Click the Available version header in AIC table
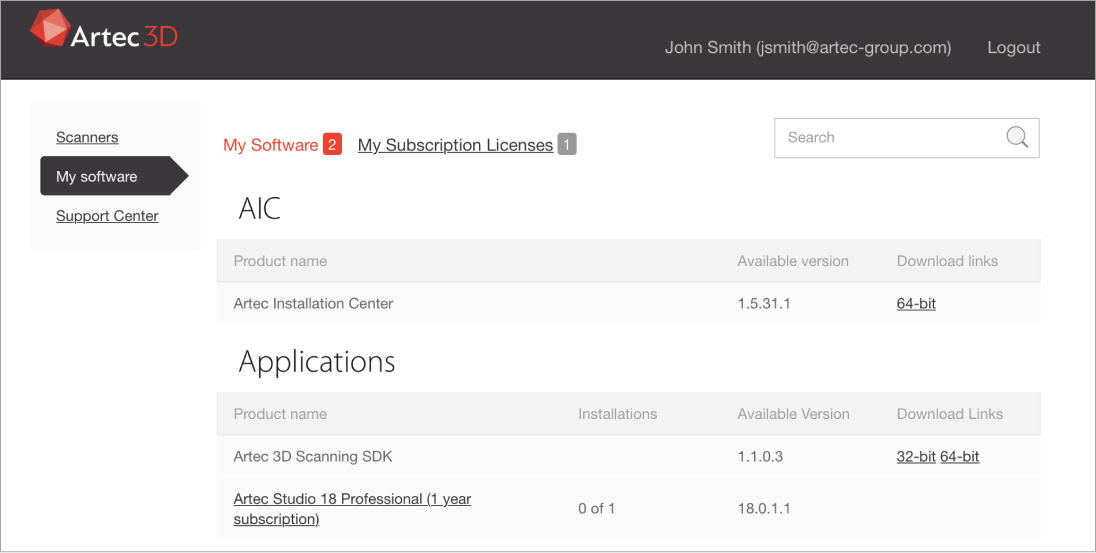This screenshot has width=1096, height=553. click(x=793, y=261)
